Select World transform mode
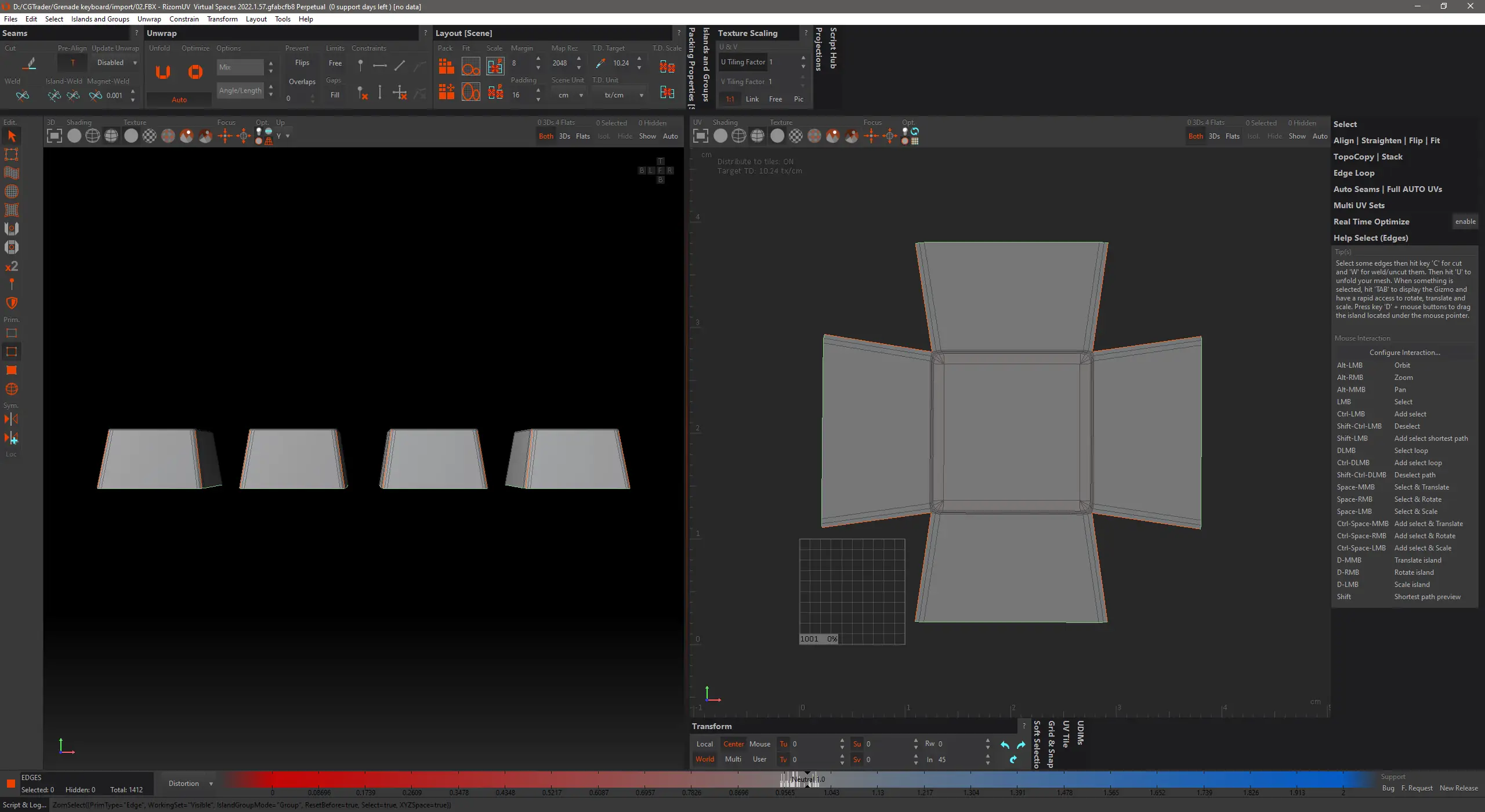The image size is (1485, 812). (x=705, y=759)
